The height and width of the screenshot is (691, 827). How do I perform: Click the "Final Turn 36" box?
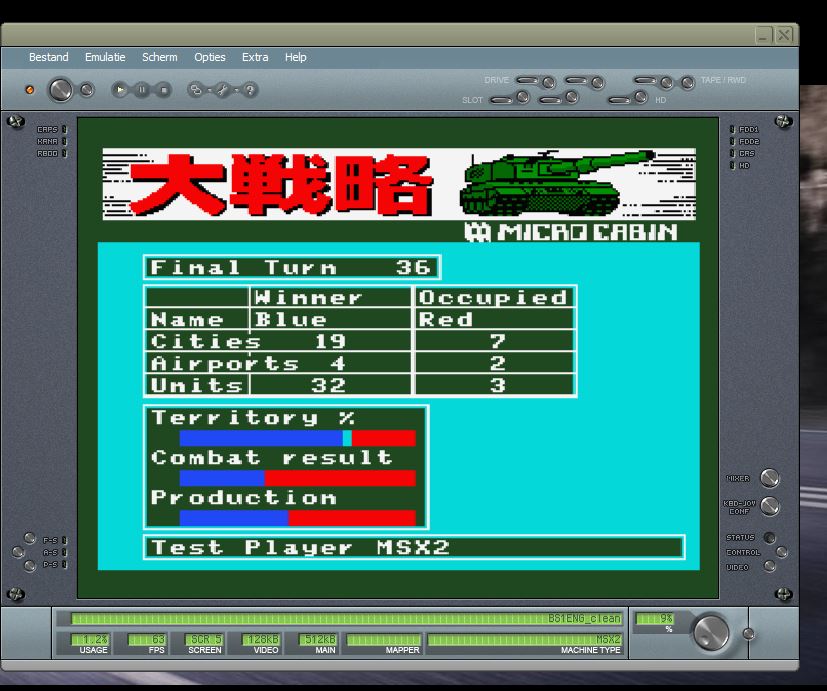292,267
